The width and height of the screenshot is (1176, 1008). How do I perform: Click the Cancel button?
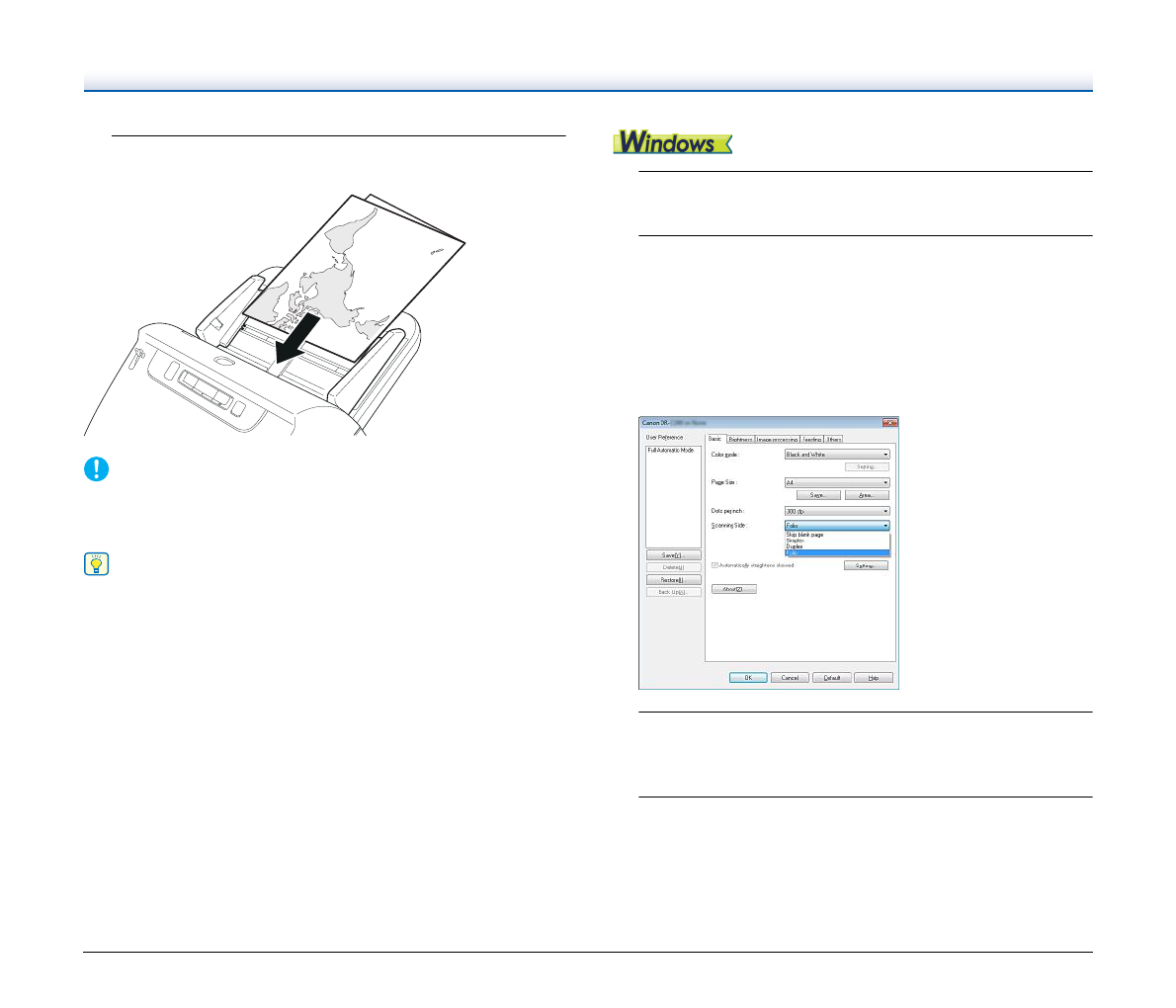coord(790,678)
